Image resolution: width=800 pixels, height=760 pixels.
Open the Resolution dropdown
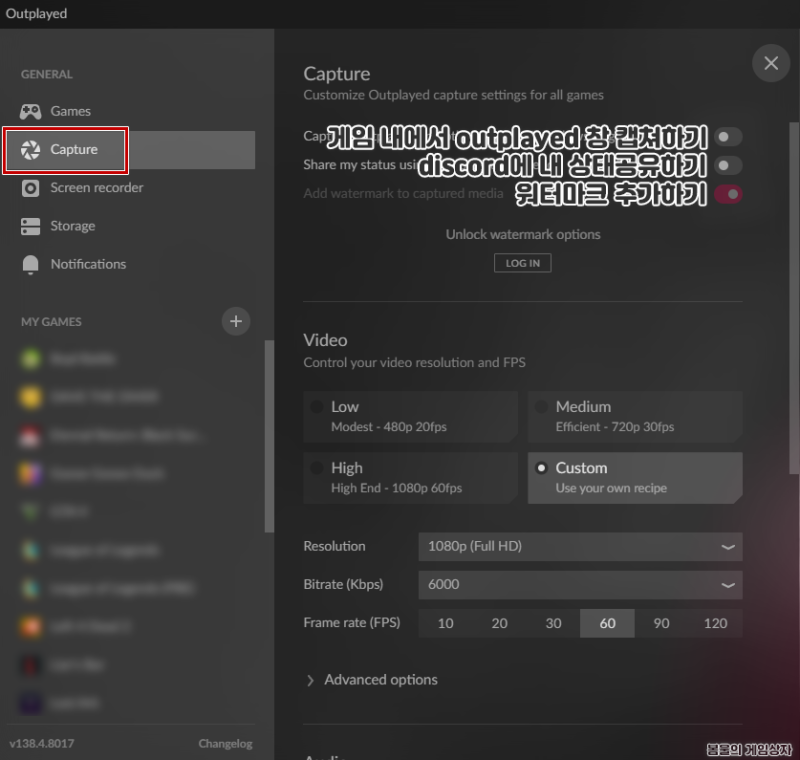click(580, 547)
